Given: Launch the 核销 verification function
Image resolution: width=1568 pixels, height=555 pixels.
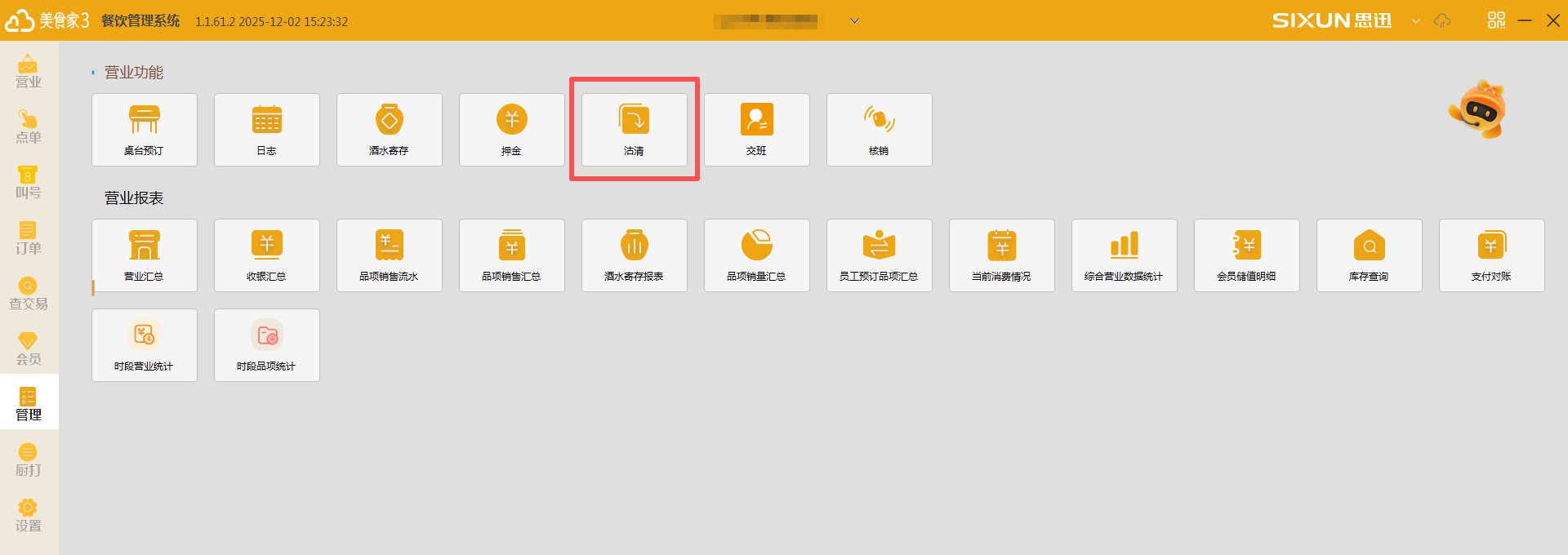Looking at the screenshot, I should tap(880, 130).
